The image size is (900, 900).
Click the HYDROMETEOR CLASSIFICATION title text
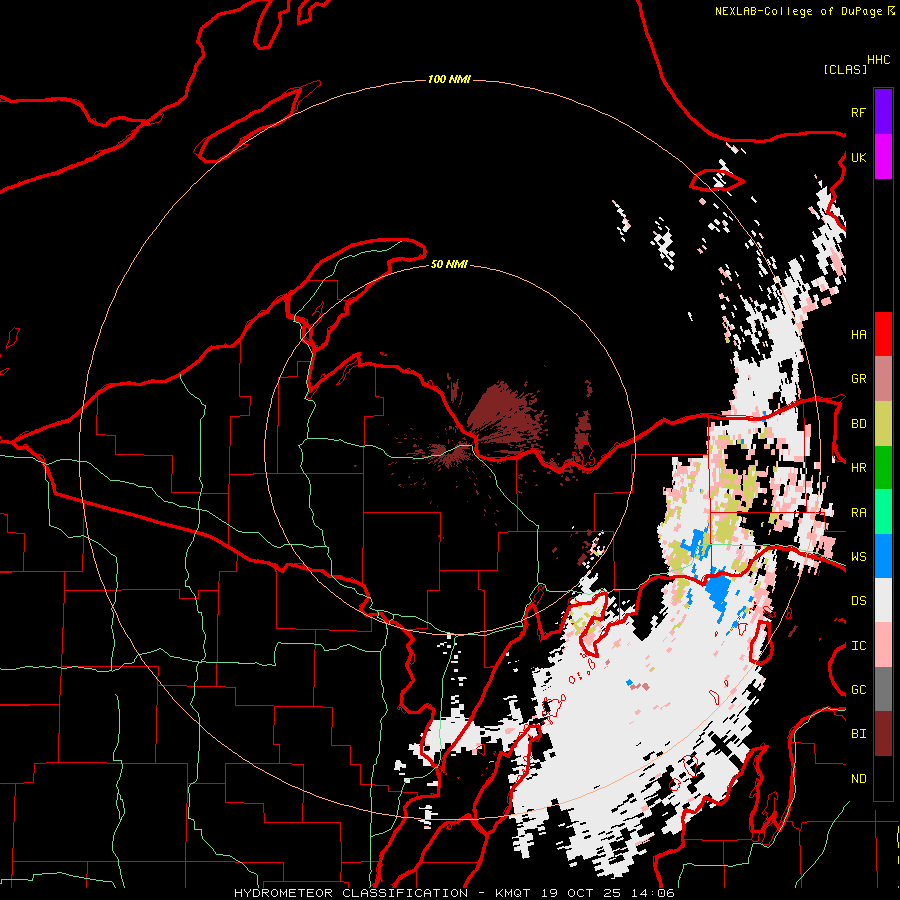click(351, 893)
